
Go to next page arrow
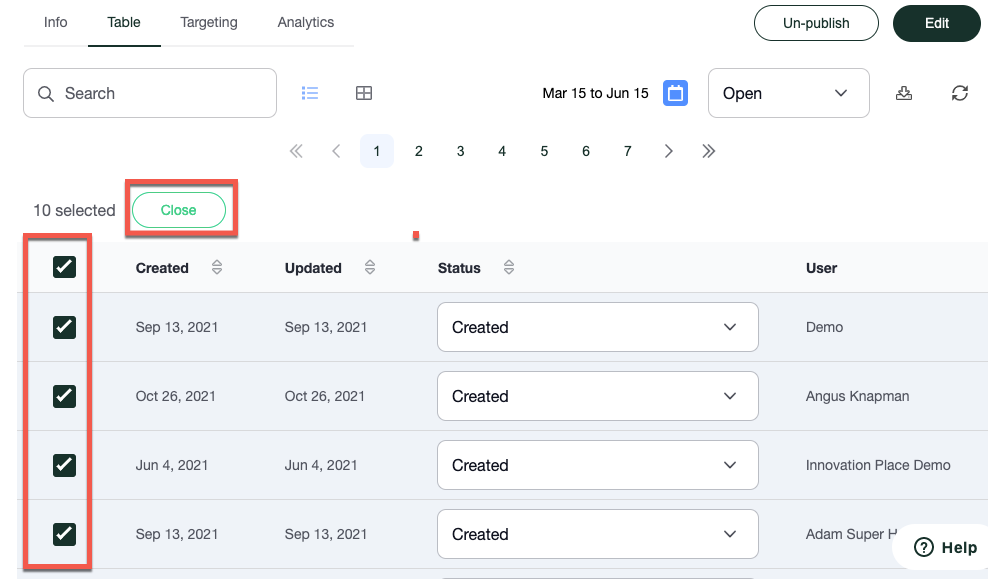coord(668,151)
